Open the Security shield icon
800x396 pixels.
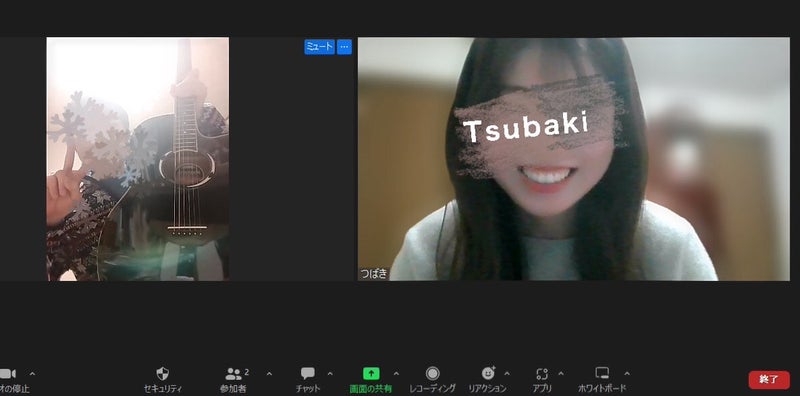162,374
